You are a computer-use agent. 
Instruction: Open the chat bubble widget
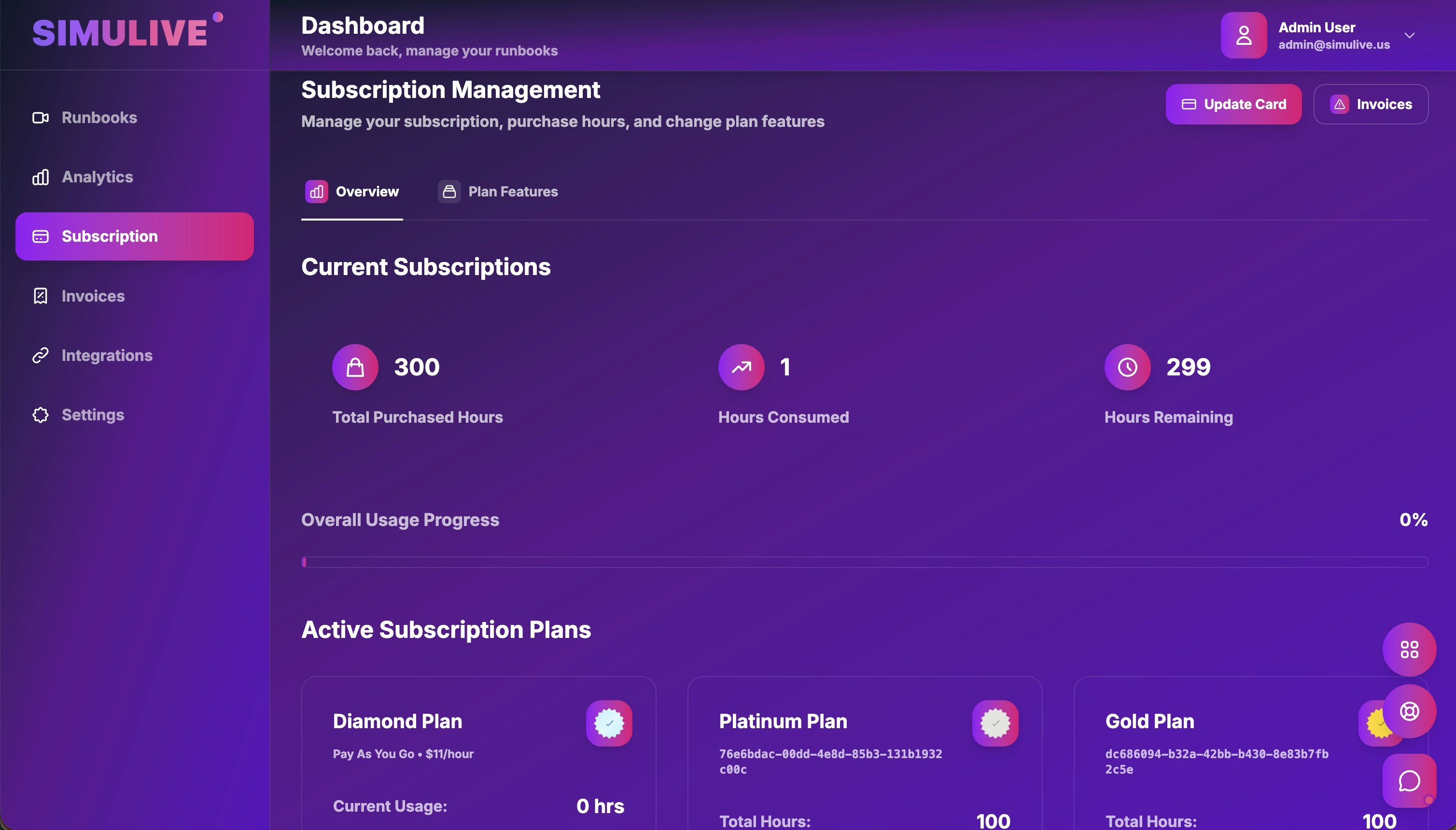point(1409,780)
